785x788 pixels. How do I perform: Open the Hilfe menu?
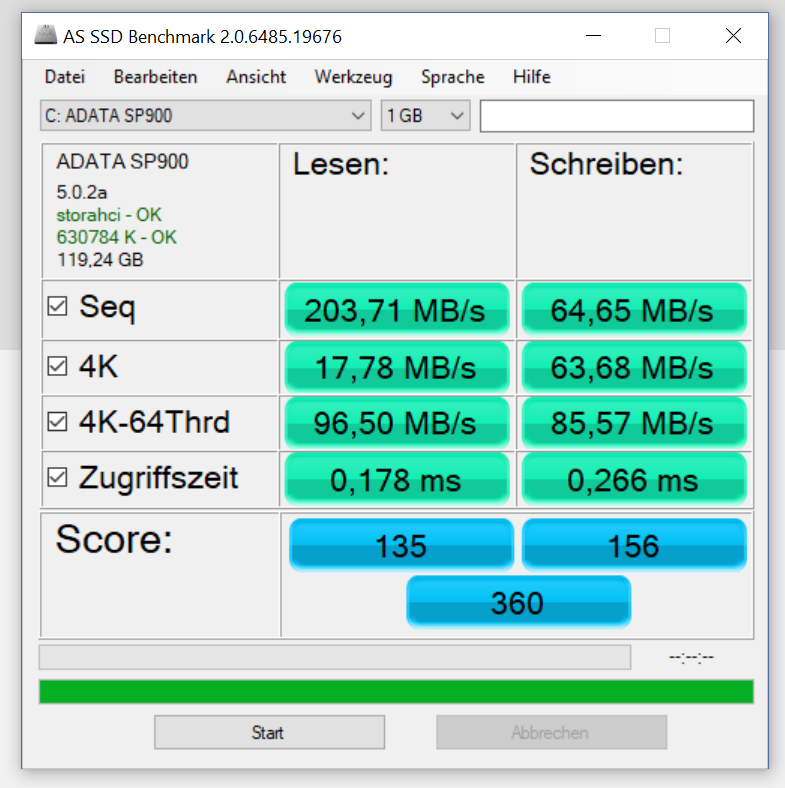[532, 77]
